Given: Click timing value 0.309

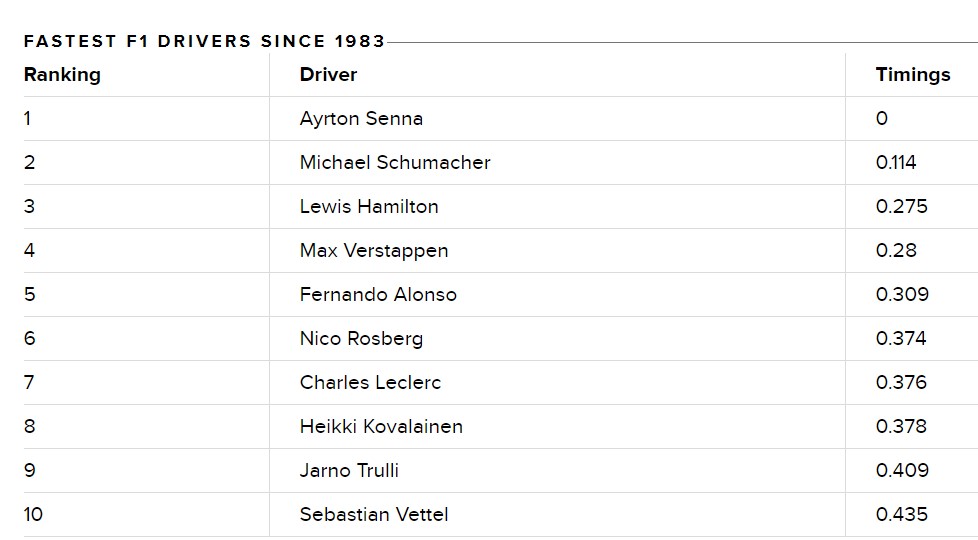Looking at the screenshot, I should pos(902,294).
